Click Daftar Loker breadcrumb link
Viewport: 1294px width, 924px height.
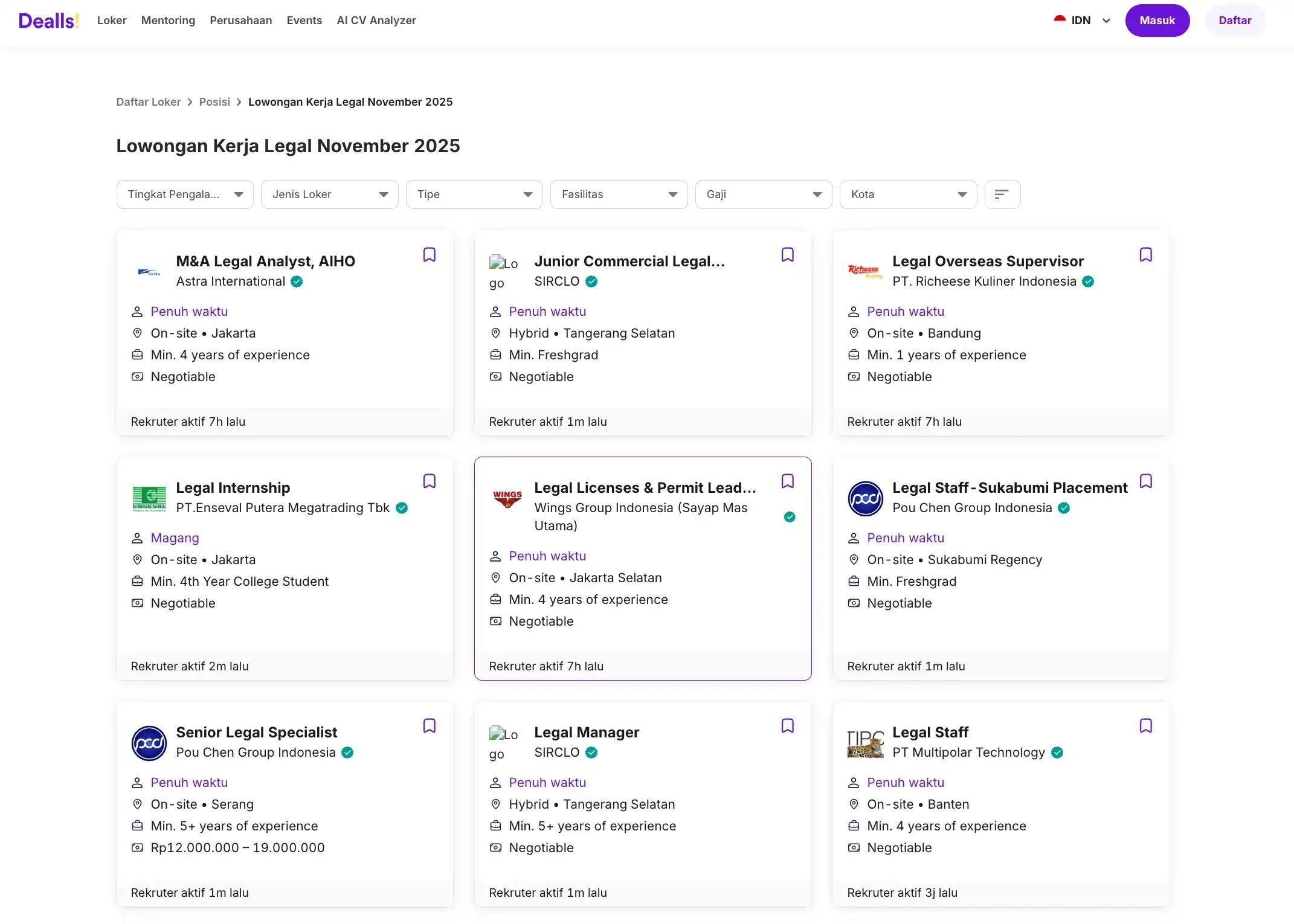(x=148, y=102)
